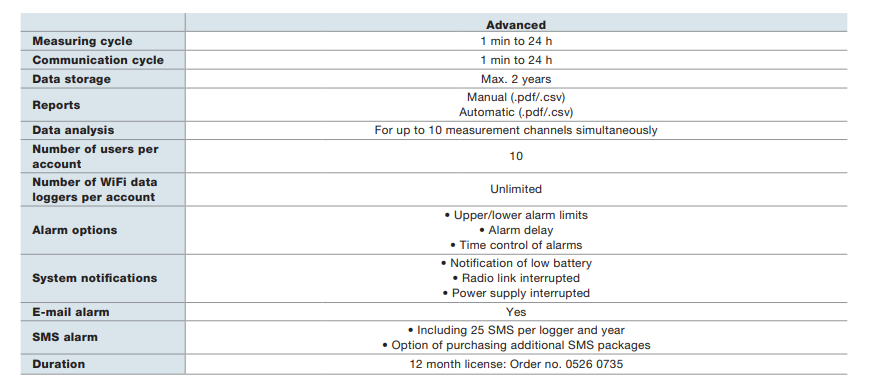882x382 pixels.
Task: Select the Alarm options row label
Action: [x=75, y=230]
